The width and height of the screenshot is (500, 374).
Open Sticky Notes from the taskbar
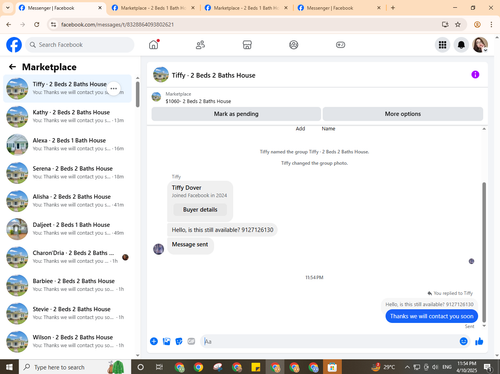[256, 367]
